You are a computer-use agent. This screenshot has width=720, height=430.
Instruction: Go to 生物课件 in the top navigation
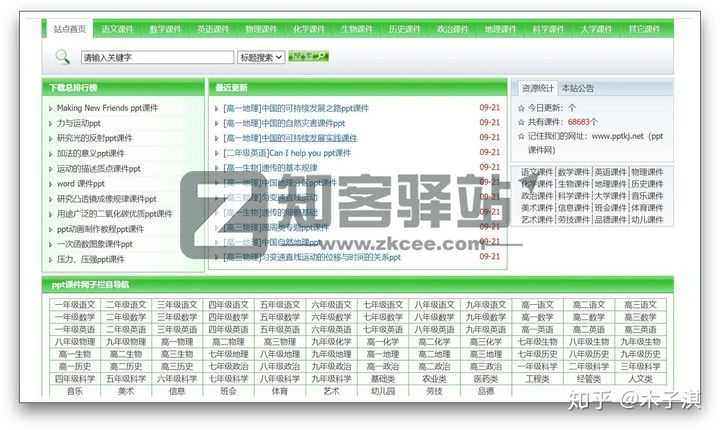(x=357, y=29)
